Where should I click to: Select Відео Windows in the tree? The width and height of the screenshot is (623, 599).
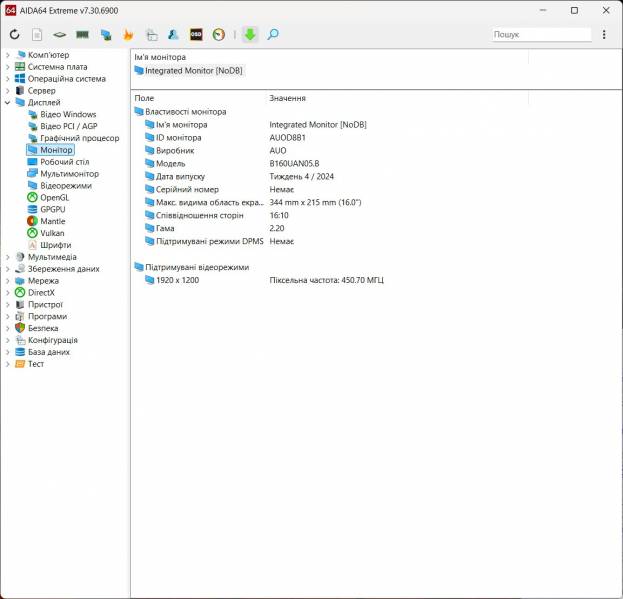(62, 114)
